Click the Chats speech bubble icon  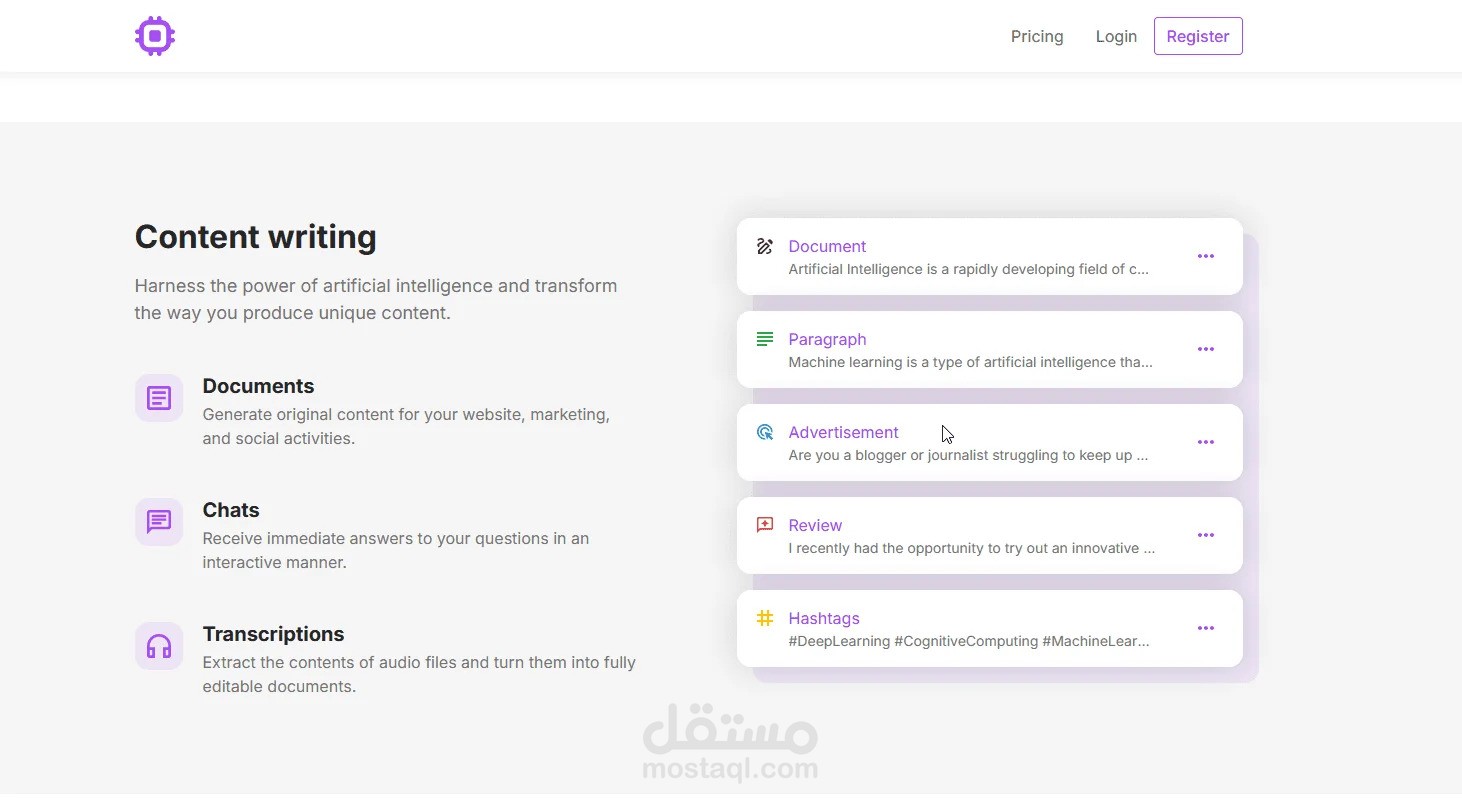[x=159, y=522]
